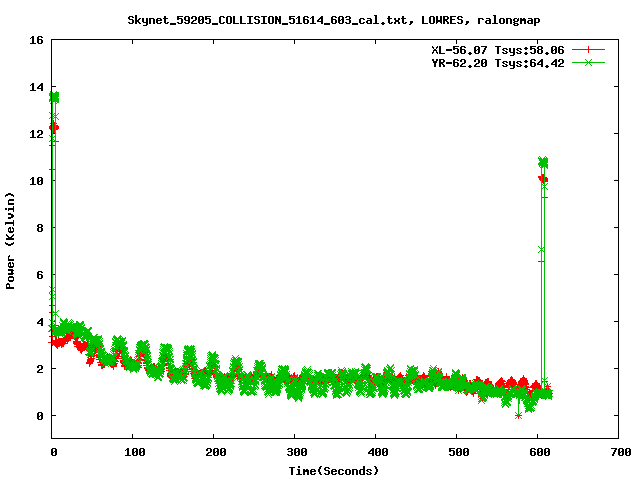The height and width of the screenshot is (480, 640).
Task: Click the outlier data point at zero Kelvin
Action: (x=518, y=416)
